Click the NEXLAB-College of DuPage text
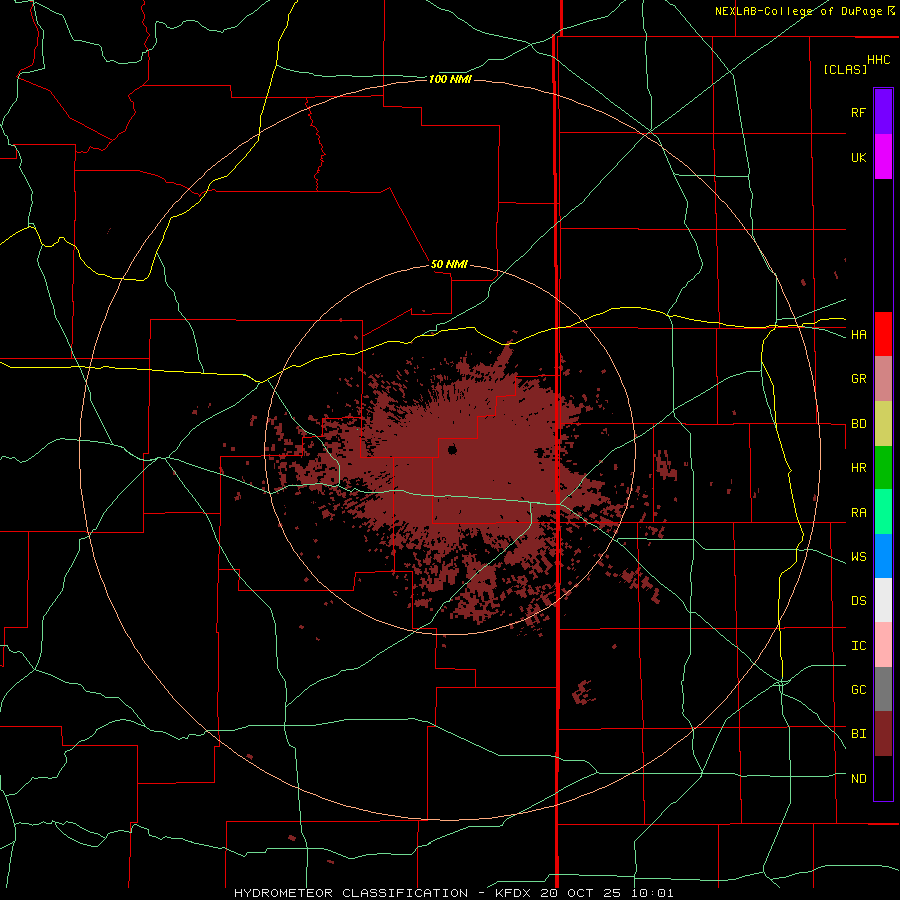900x900 pixels. [x=798, y=11]
